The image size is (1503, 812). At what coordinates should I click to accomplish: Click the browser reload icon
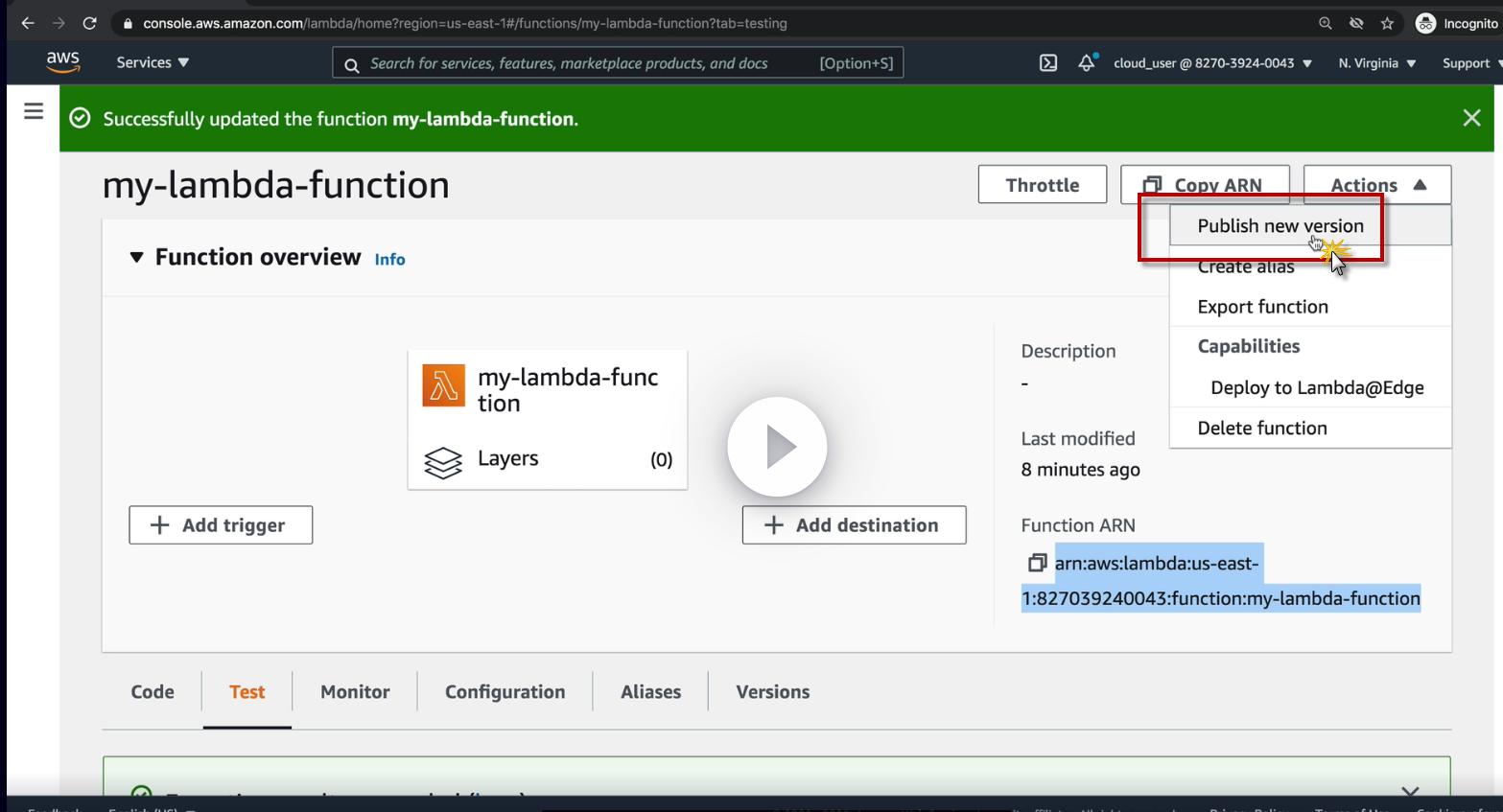tap(89, 23)
